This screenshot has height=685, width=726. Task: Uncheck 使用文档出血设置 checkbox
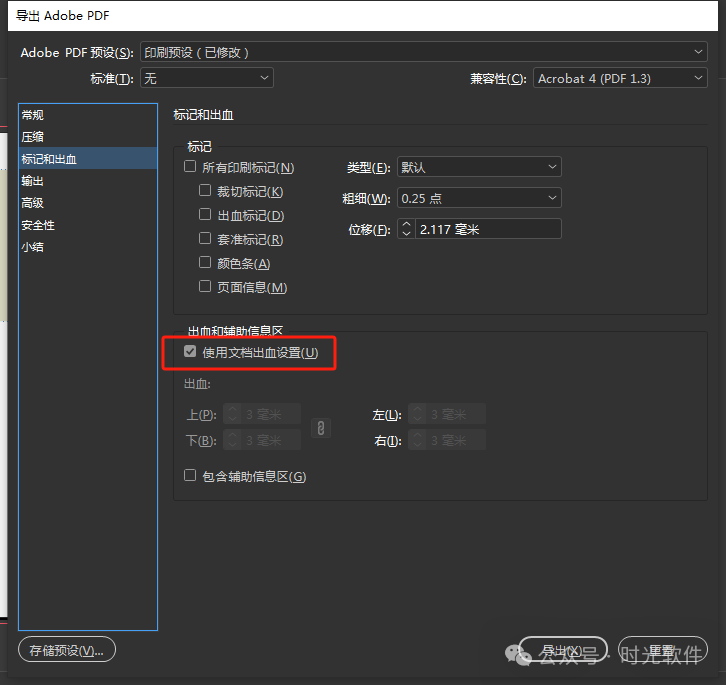[x=190, y=352]
